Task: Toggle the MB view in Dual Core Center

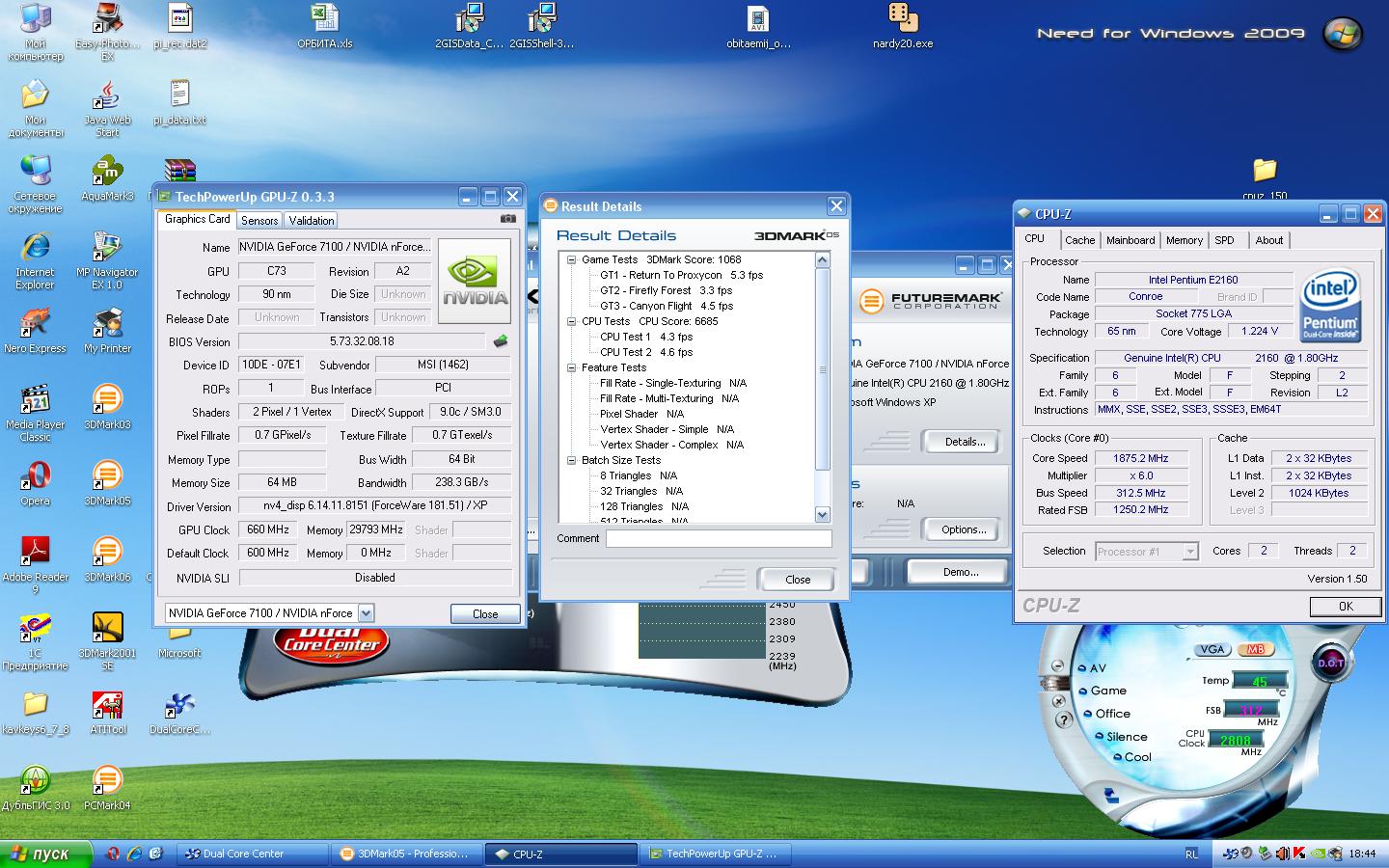Action: click(x=1254, y=650)
